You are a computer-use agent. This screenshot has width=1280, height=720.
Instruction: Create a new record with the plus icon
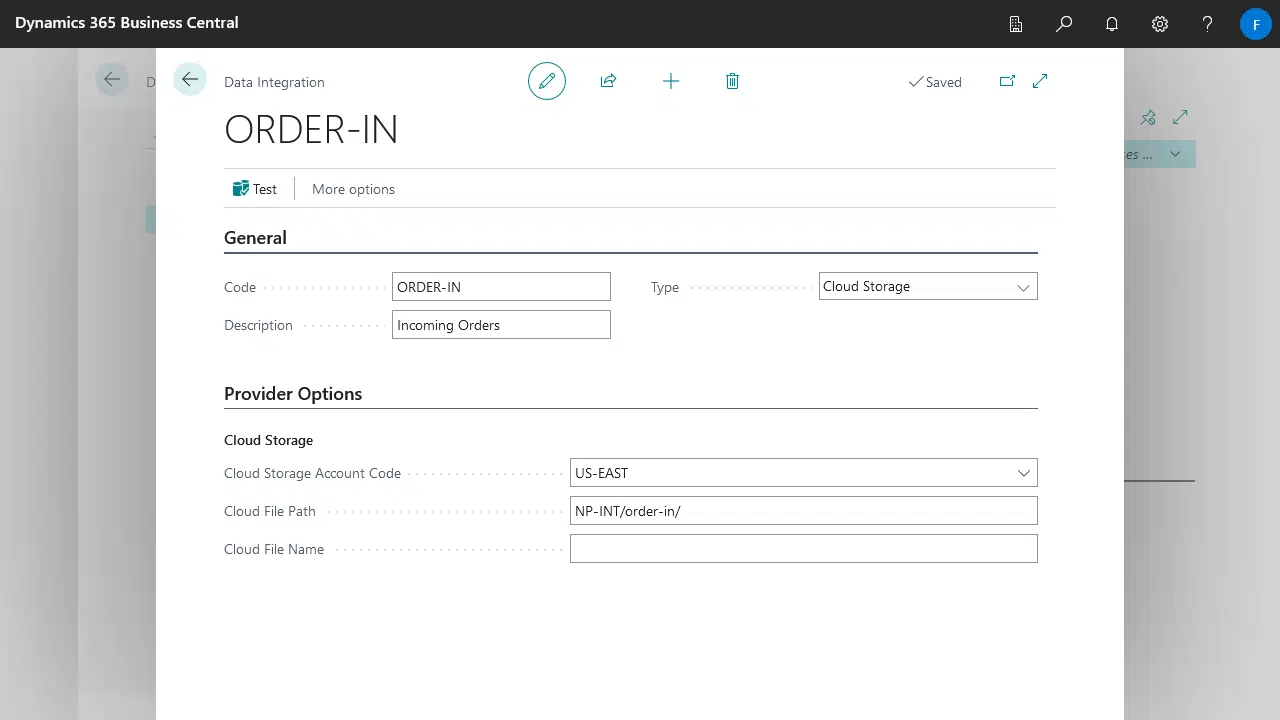click(x=670, y=80)
